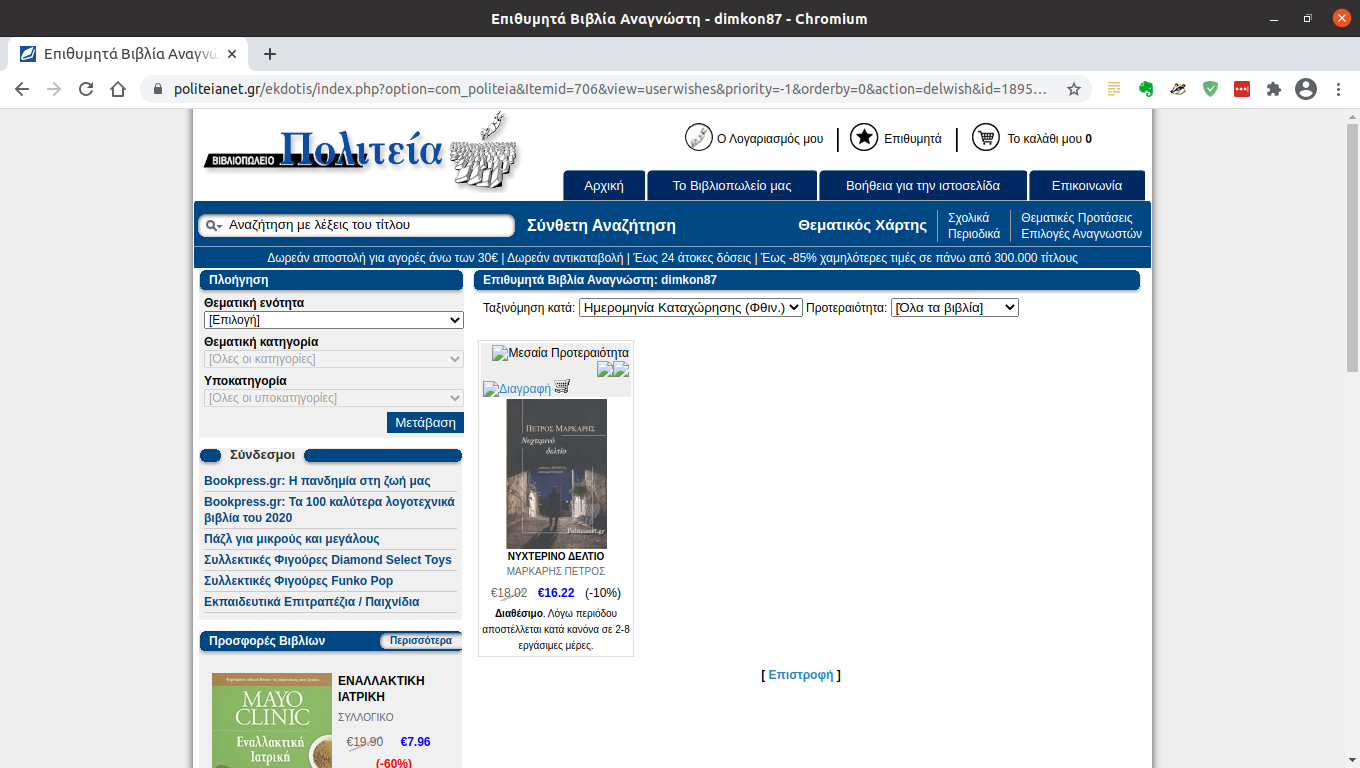Viewport: 1360px width, 768px height.
Task: Click the lock icon in address bar
Action: [157, 89]
